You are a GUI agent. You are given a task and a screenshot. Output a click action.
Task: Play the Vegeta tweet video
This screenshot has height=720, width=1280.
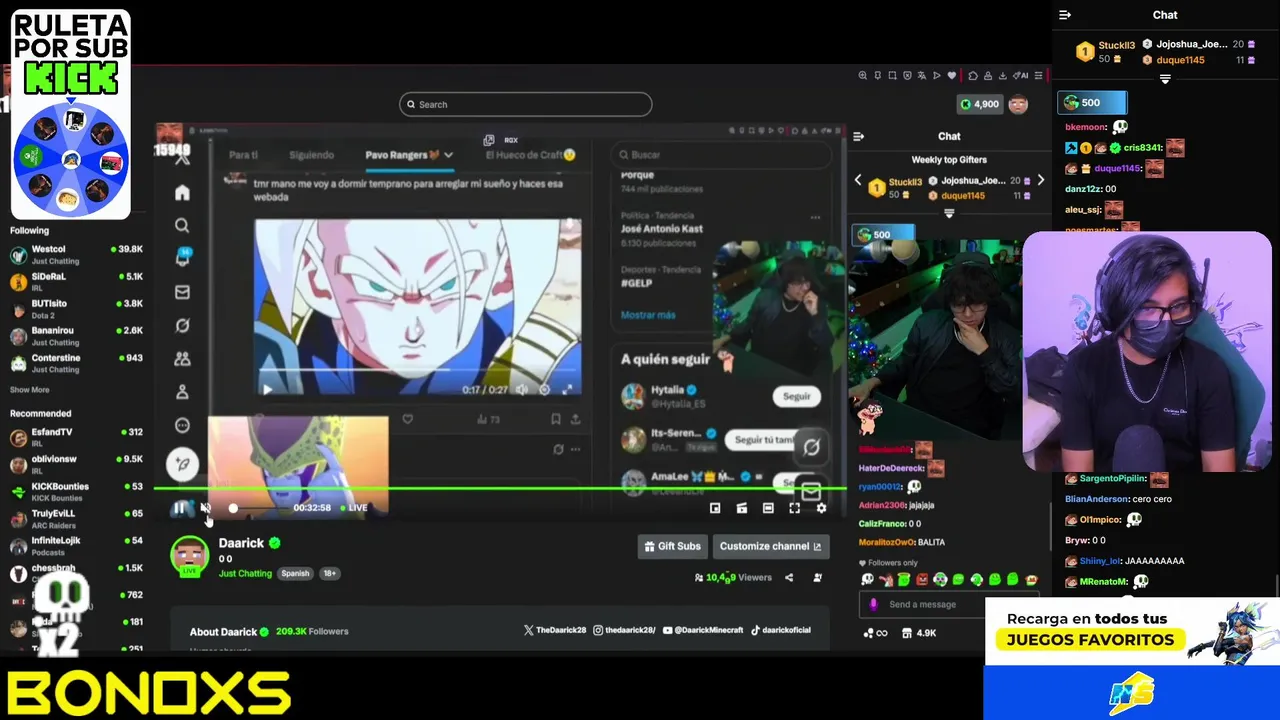click(x=267, y=390)
